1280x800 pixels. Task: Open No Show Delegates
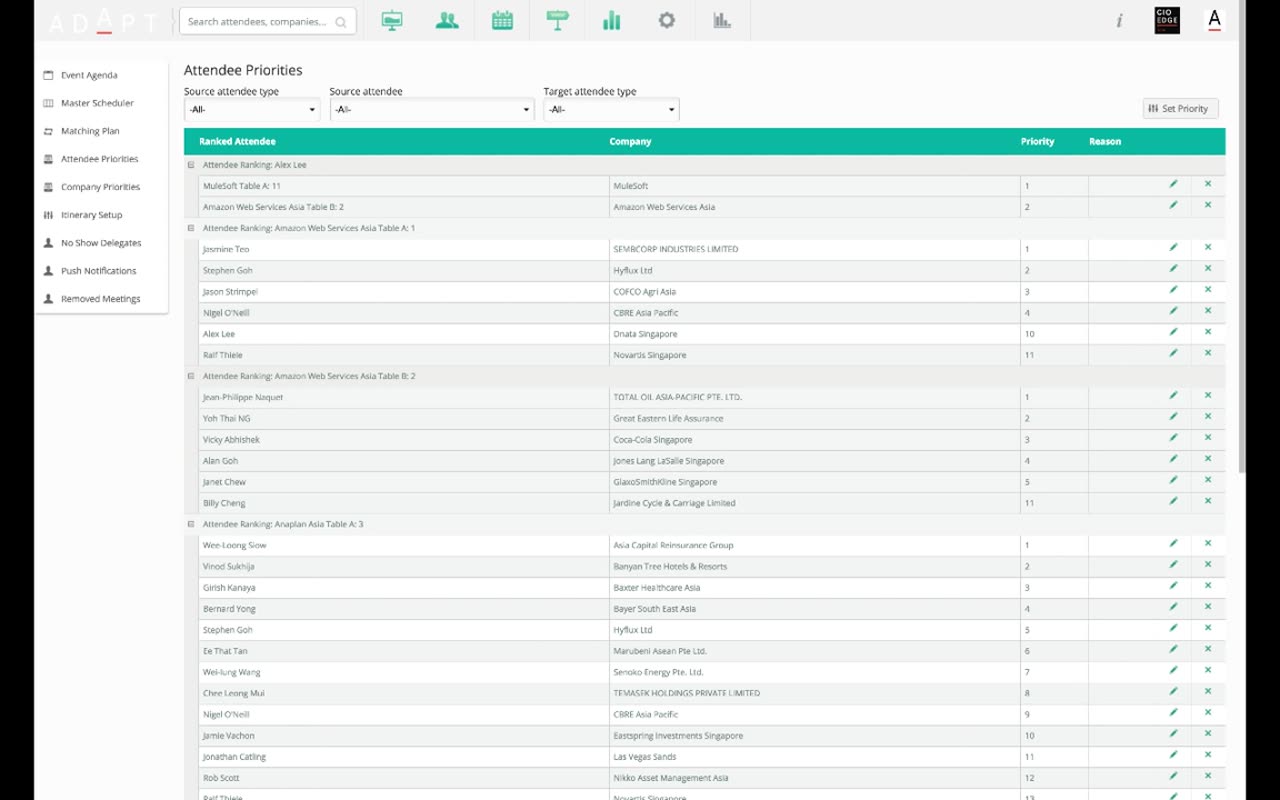[101, 243]
